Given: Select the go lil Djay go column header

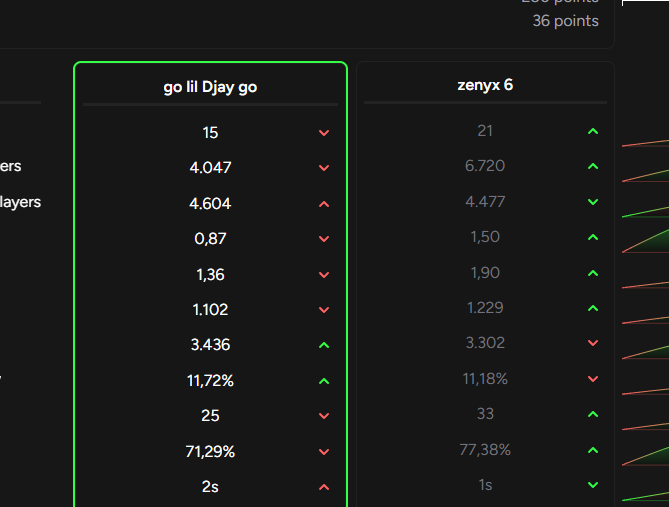Looking at the screenshot, I should pos(210,87).
